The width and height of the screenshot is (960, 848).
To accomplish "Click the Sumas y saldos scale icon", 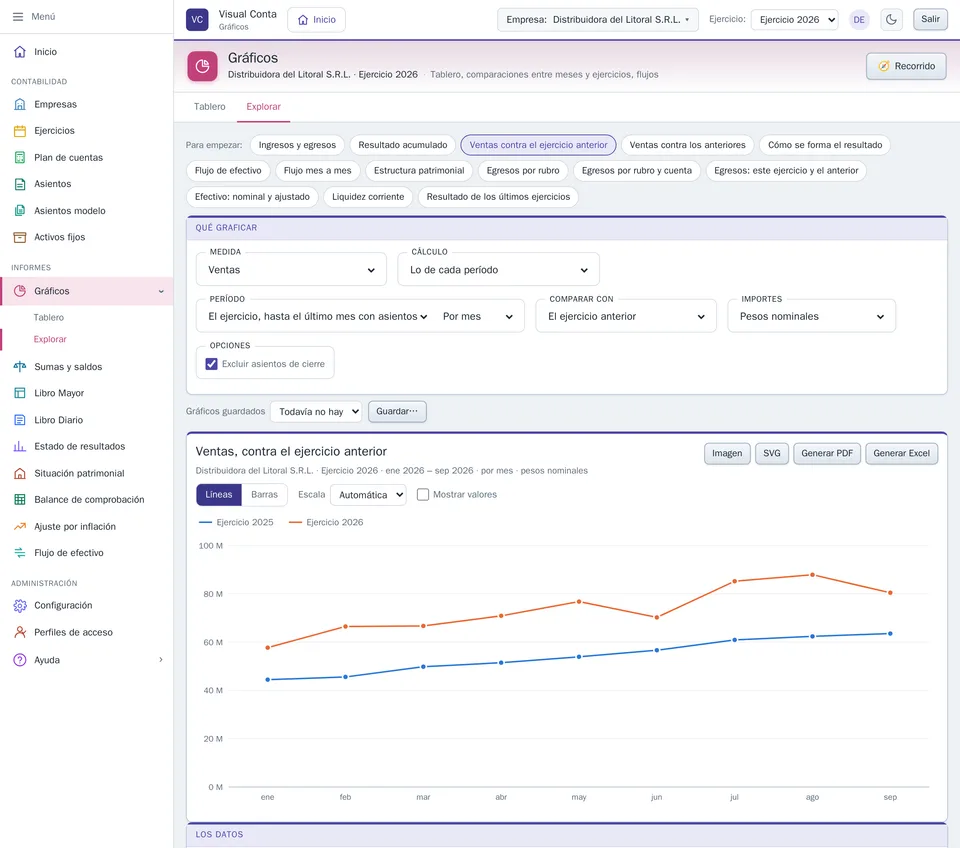I will click(x=20, y=367).
